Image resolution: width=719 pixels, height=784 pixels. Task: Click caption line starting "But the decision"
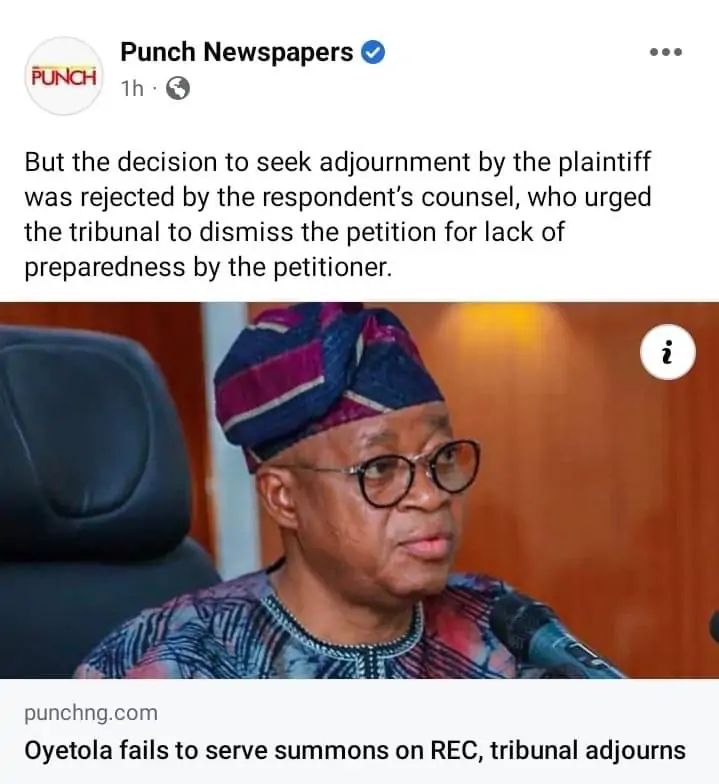click(x=337, y=162)
